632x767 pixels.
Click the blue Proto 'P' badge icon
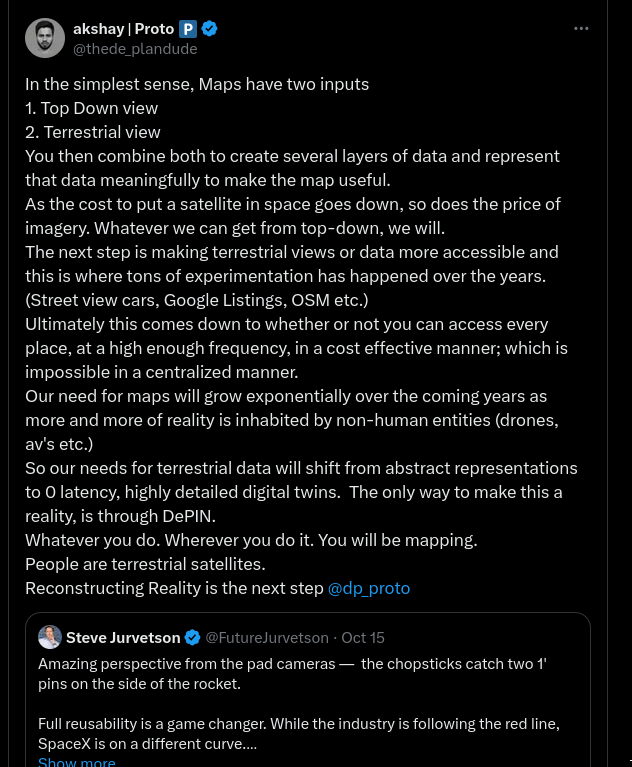tap(188, 29)
